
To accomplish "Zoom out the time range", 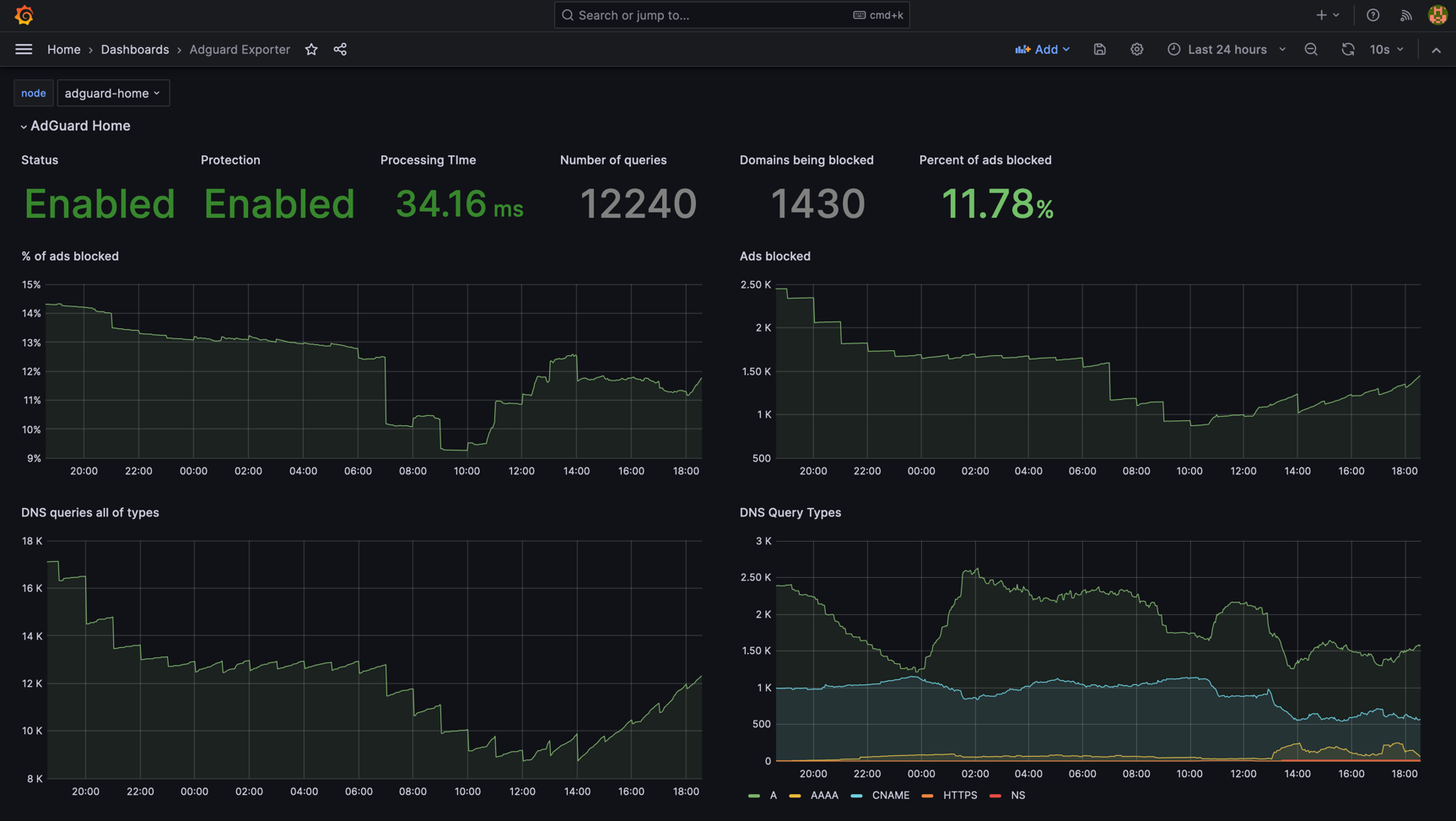I will [1311, 50].
